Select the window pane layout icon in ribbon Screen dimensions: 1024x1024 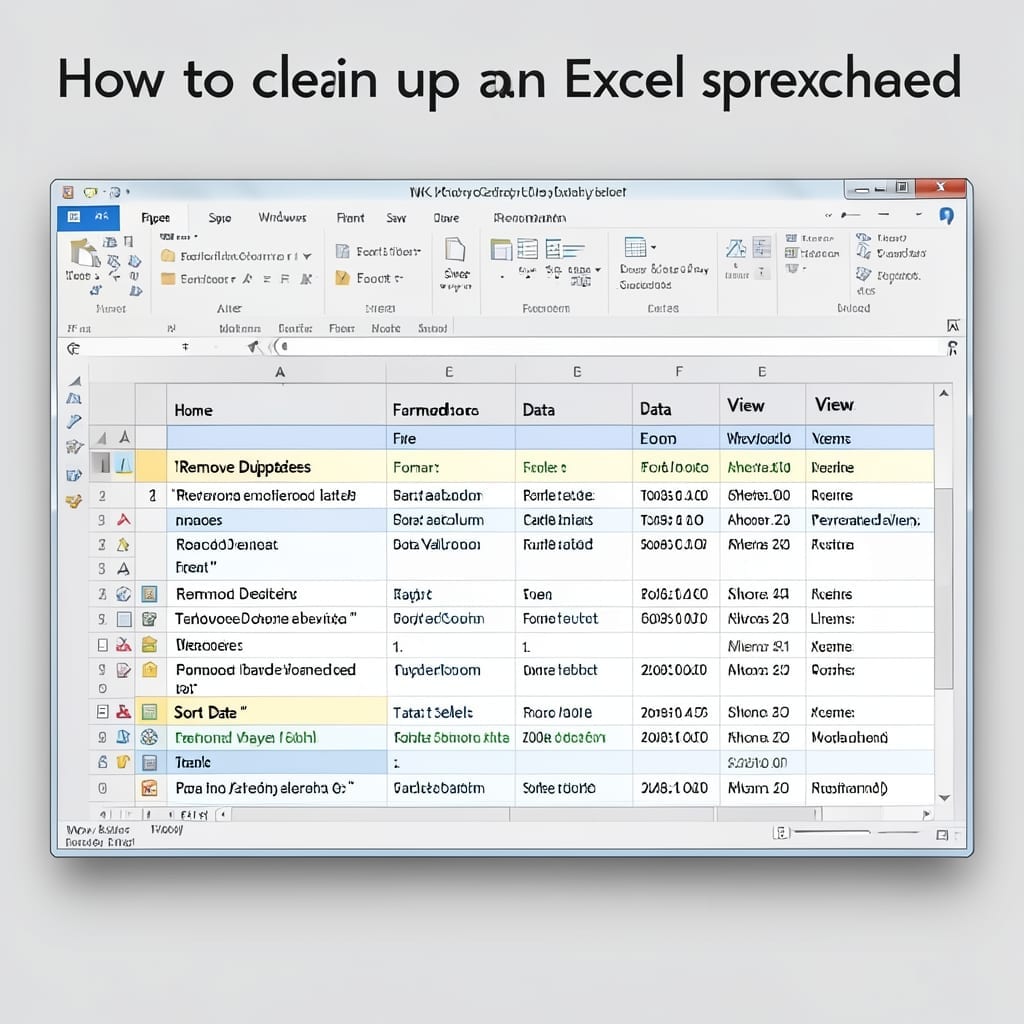502,249
